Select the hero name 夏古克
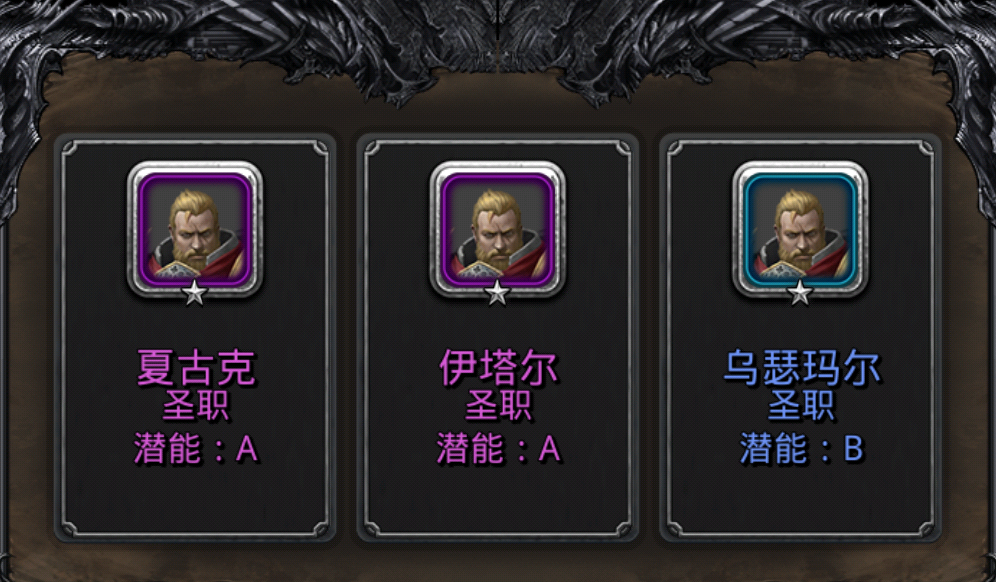Viewport: 996px width, 582px height. coord(196,368)
